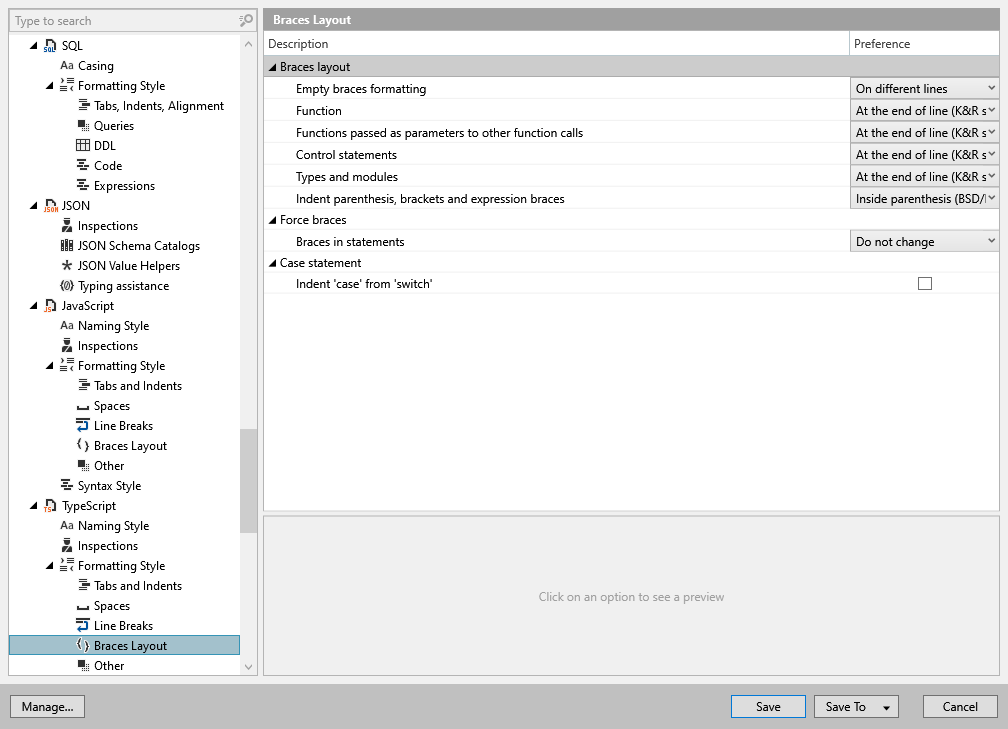Collapse the Force braces group

[x=273, y=220]
